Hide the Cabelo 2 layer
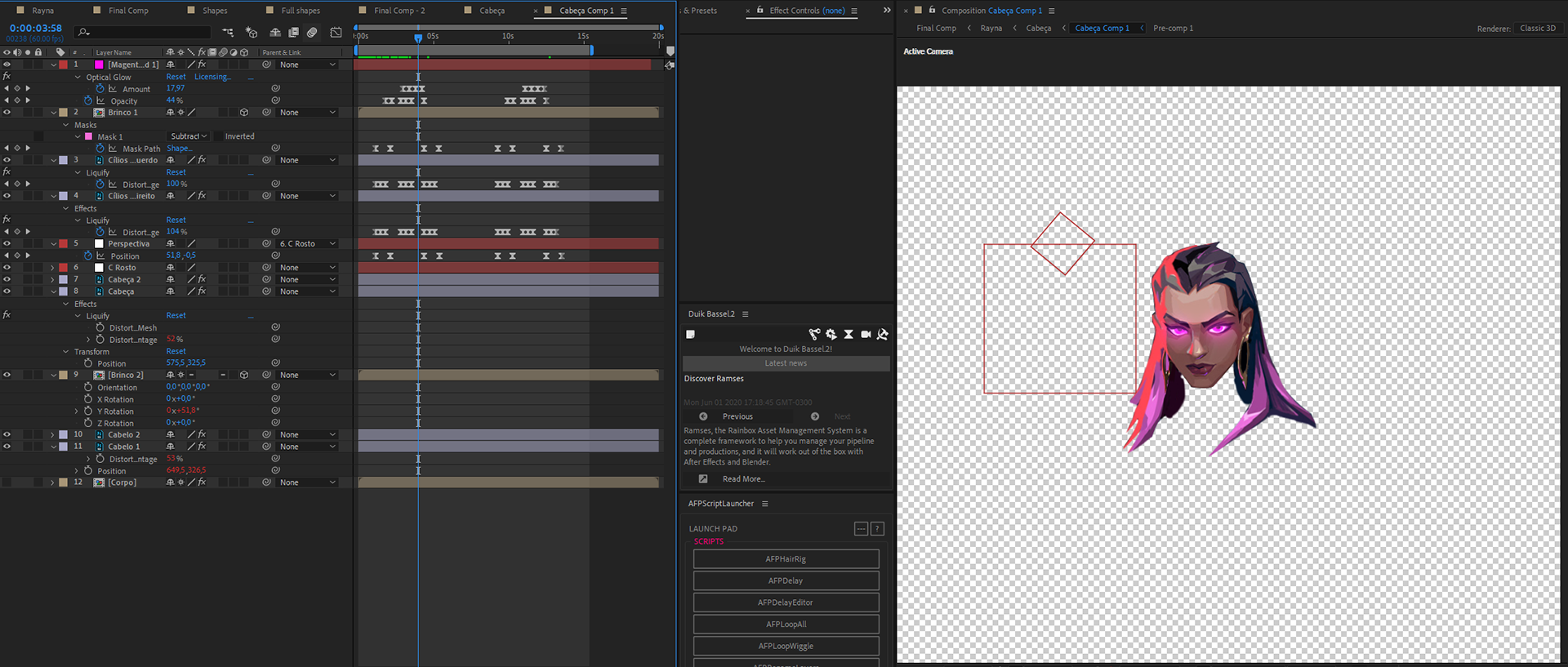Image resolution: width=1568 pixels, height=667 pixels. (x=7, y=434)
